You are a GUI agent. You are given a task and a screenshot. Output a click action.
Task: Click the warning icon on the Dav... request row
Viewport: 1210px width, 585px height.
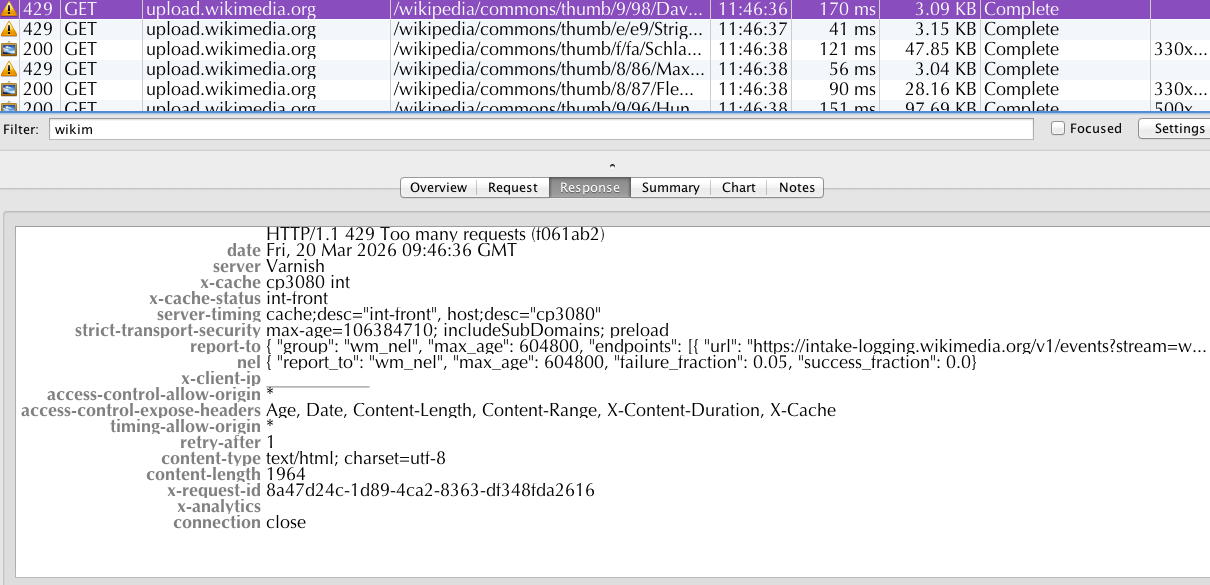point(9,9)
